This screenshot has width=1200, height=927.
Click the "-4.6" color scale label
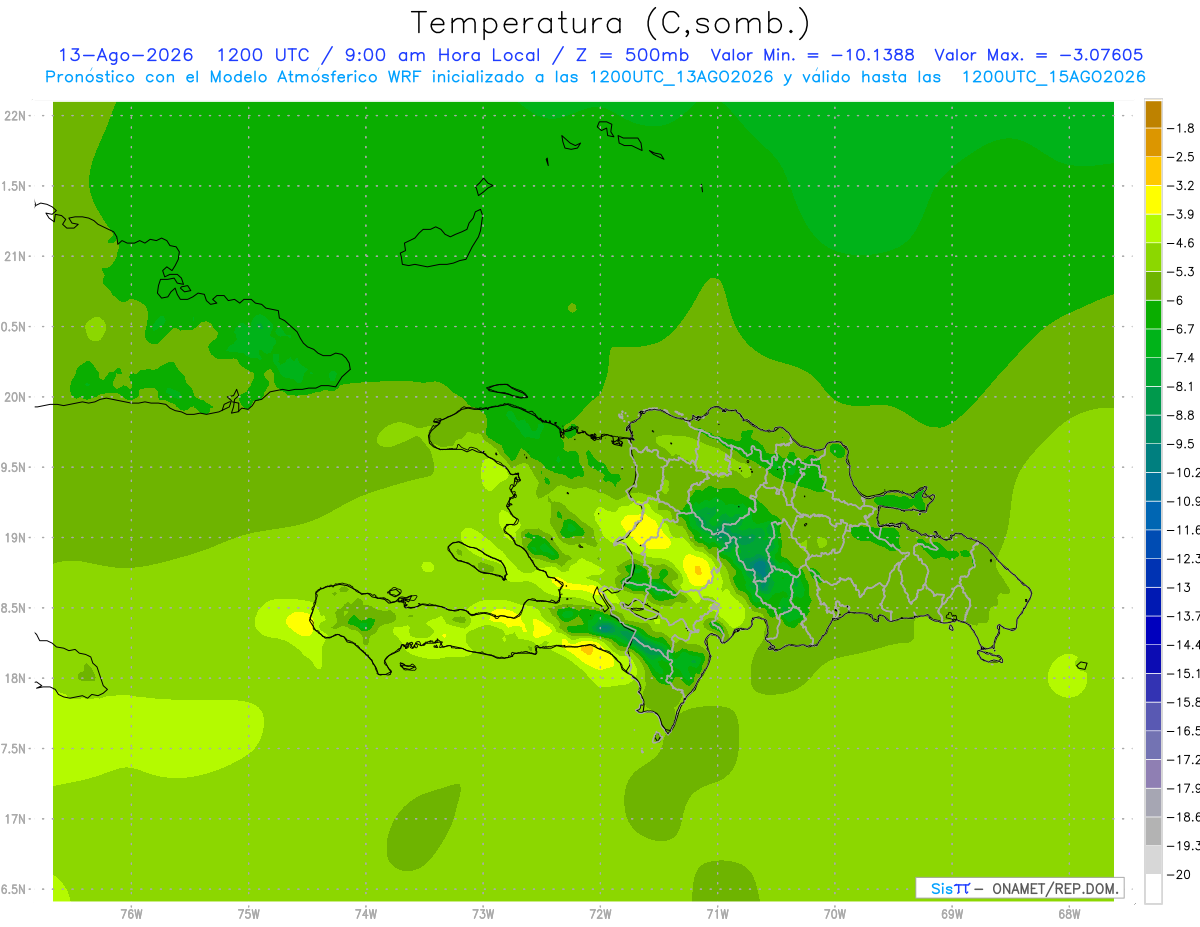click(x=1182, y=243)
